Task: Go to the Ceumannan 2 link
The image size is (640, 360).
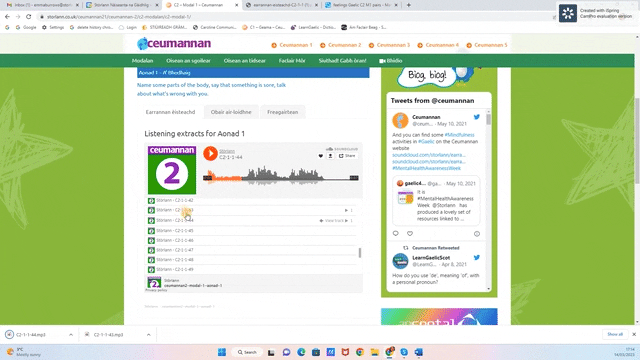Action: (x=341, y=45)
